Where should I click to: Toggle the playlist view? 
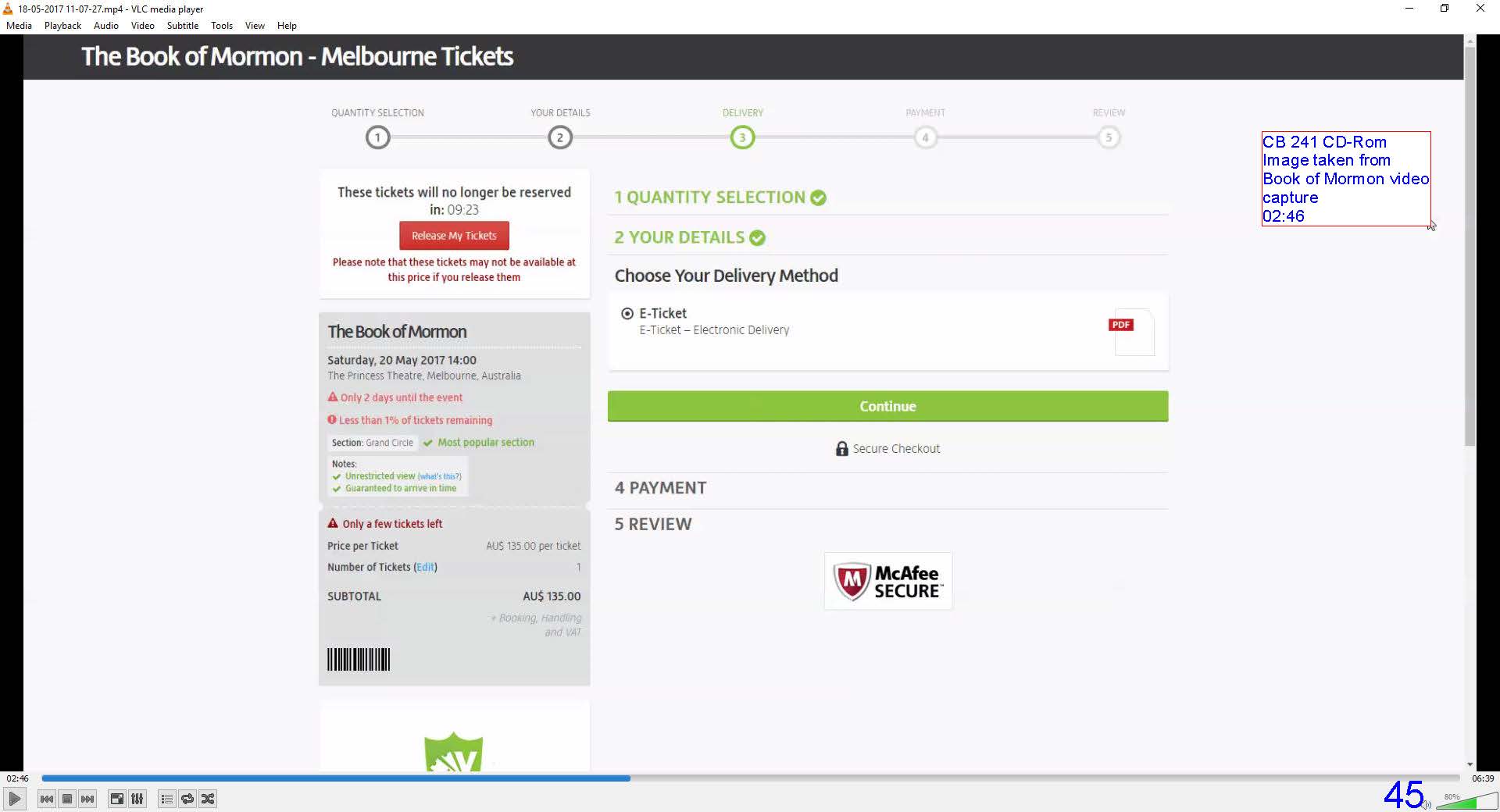(166, 799)
